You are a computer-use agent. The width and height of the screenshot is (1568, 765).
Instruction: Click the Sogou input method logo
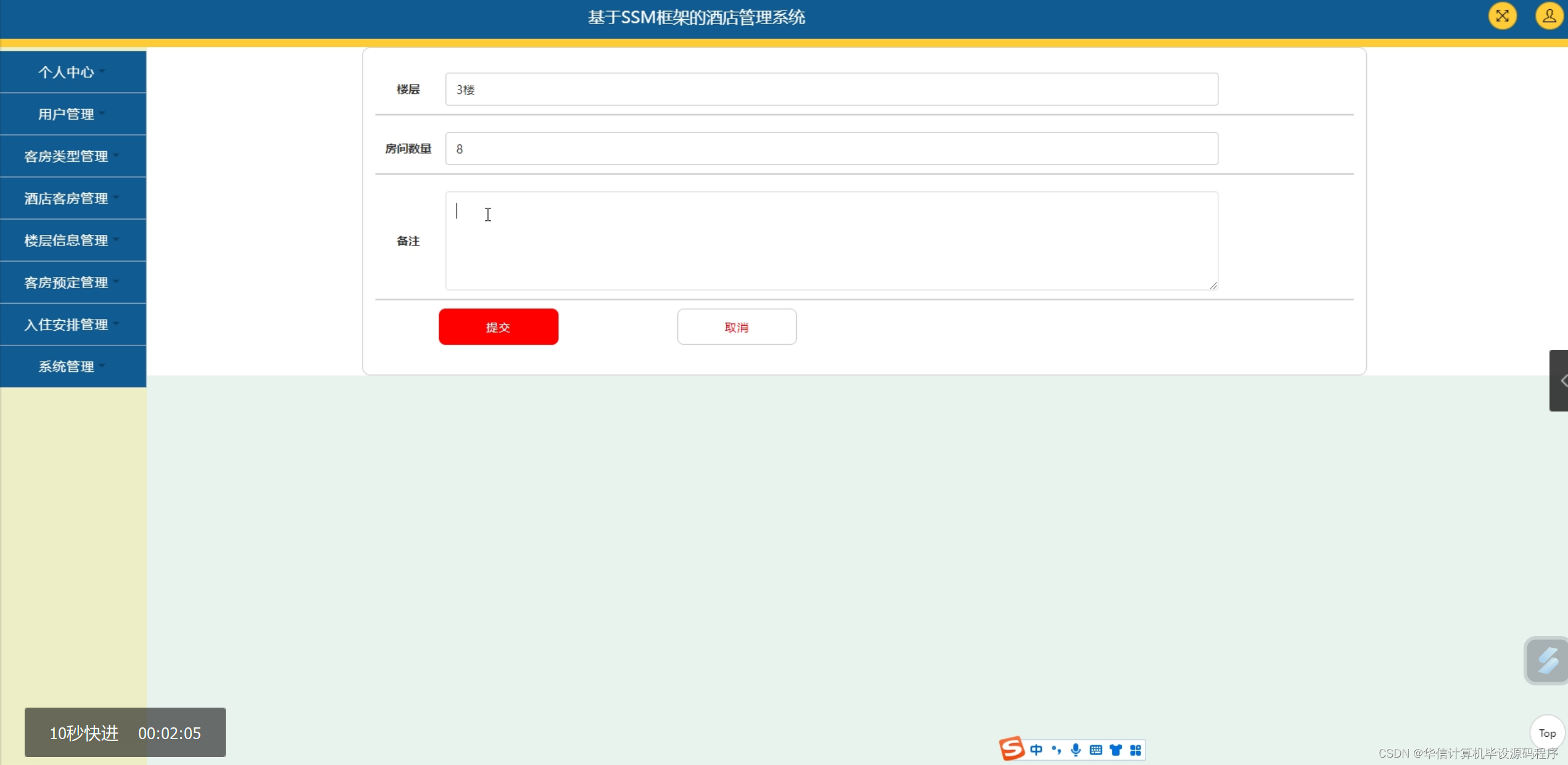[1012, 749]
